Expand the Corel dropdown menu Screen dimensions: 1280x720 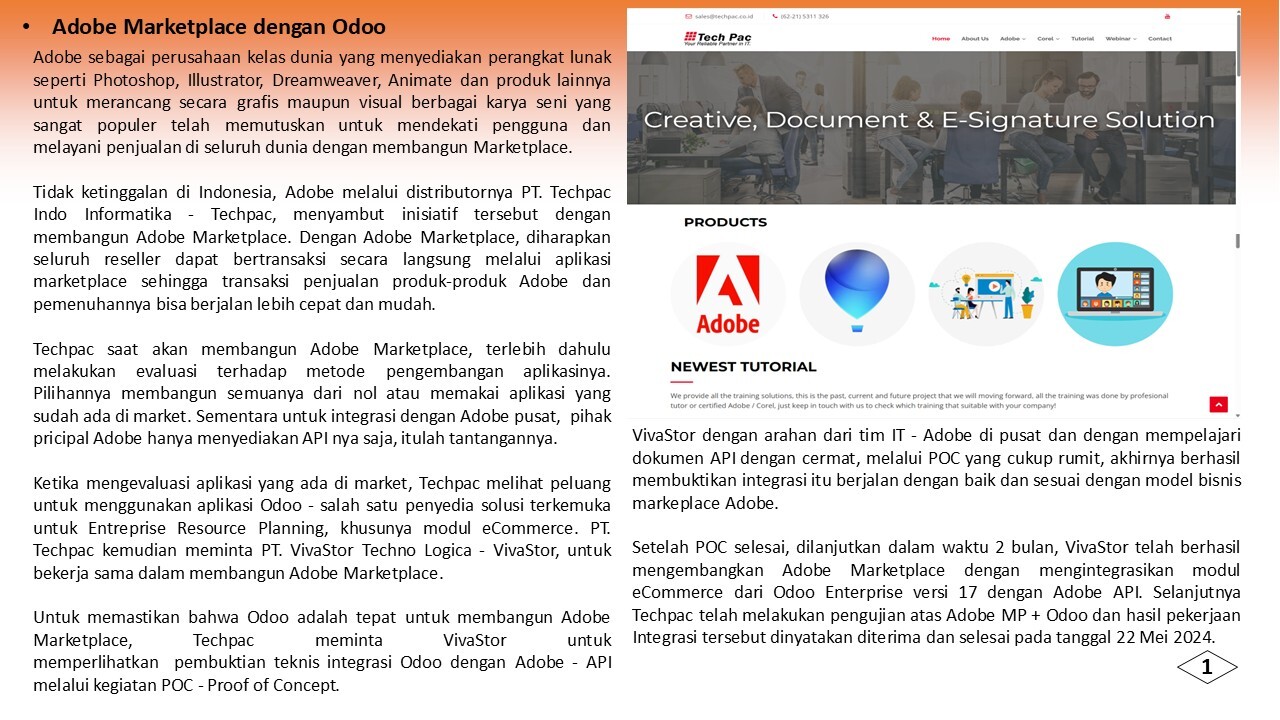[x=1047, y=39]
